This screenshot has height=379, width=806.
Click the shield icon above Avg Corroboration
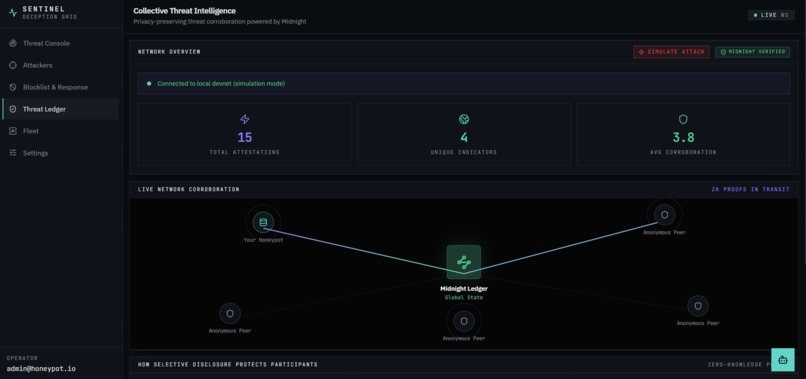683,119
